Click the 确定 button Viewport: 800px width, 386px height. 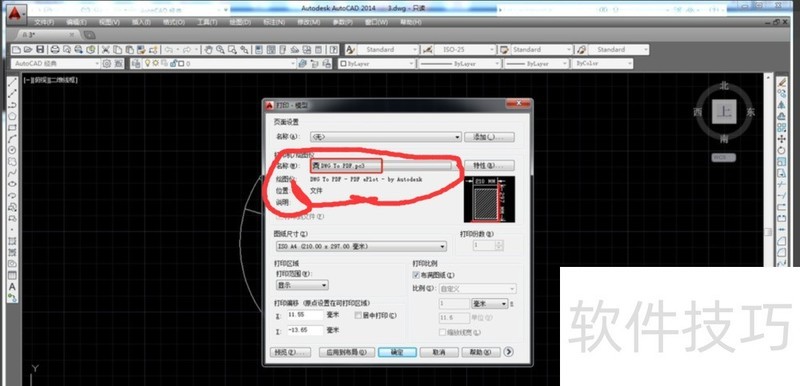[397, 352]
